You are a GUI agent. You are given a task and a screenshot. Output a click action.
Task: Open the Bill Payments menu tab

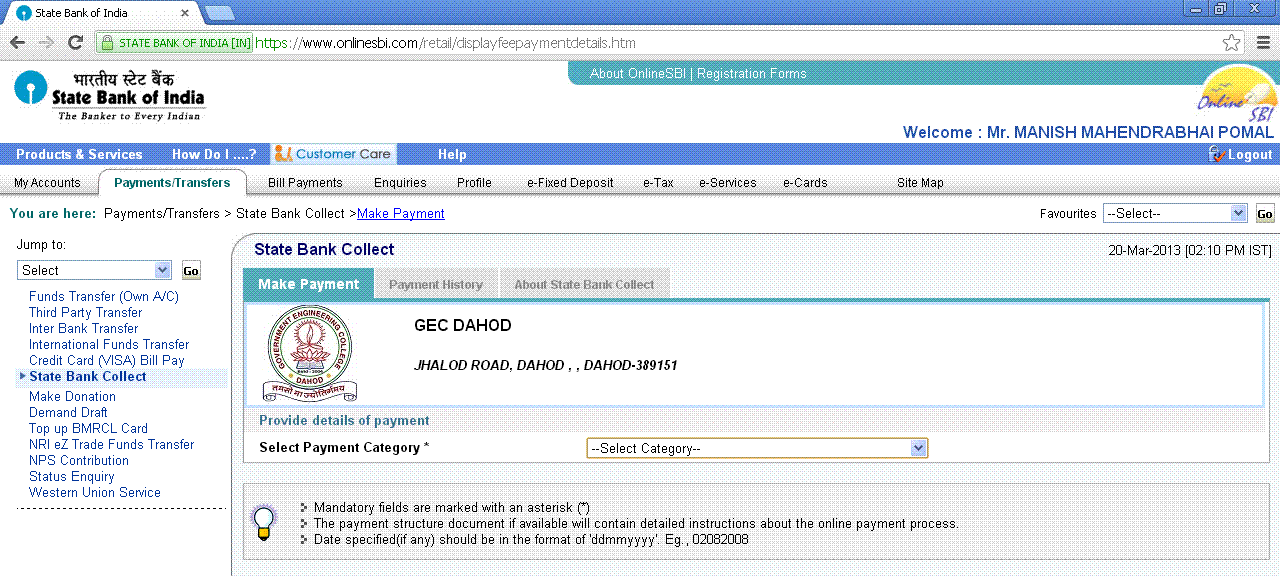(305, 183)
